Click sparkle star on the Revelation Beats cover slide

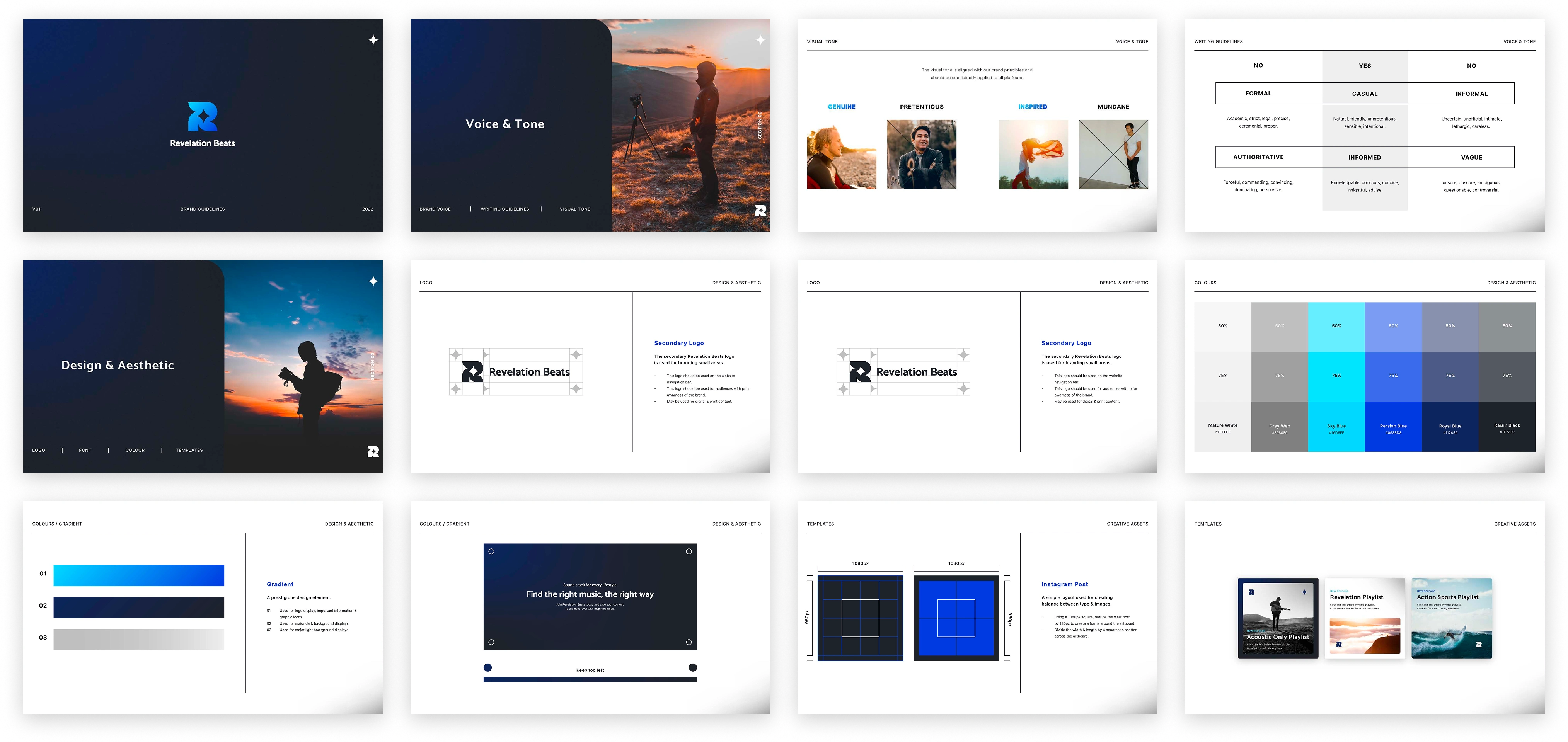[373, 40]
